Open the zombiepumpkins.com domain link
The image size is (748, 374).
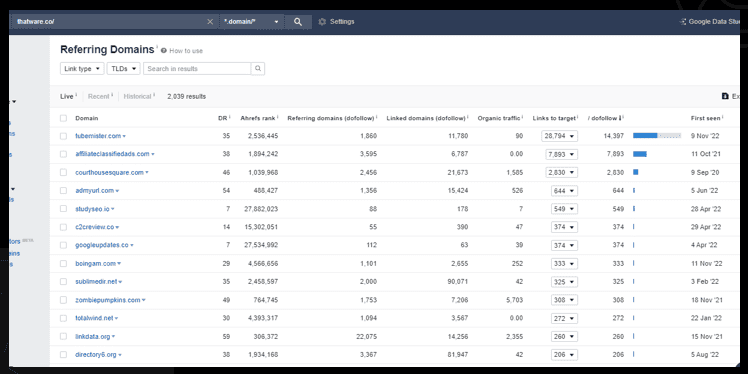point(108,300)
